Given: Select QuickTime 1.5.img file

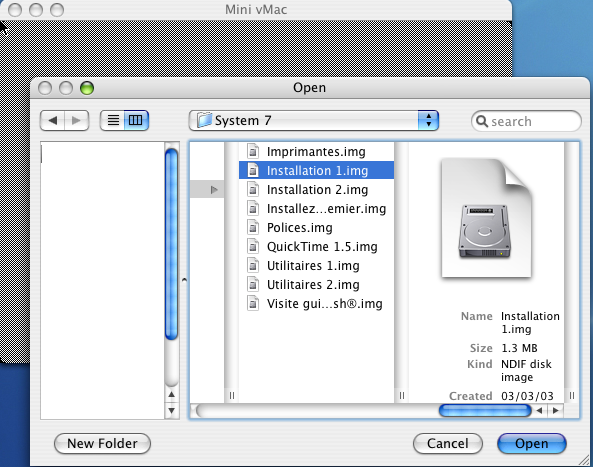Looking at the screenshot, I should point(317,247).
